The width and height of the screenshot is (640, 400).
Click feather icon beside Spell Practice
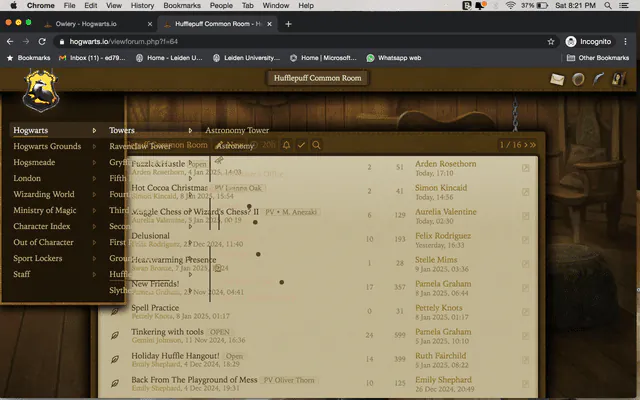point(115,311)
